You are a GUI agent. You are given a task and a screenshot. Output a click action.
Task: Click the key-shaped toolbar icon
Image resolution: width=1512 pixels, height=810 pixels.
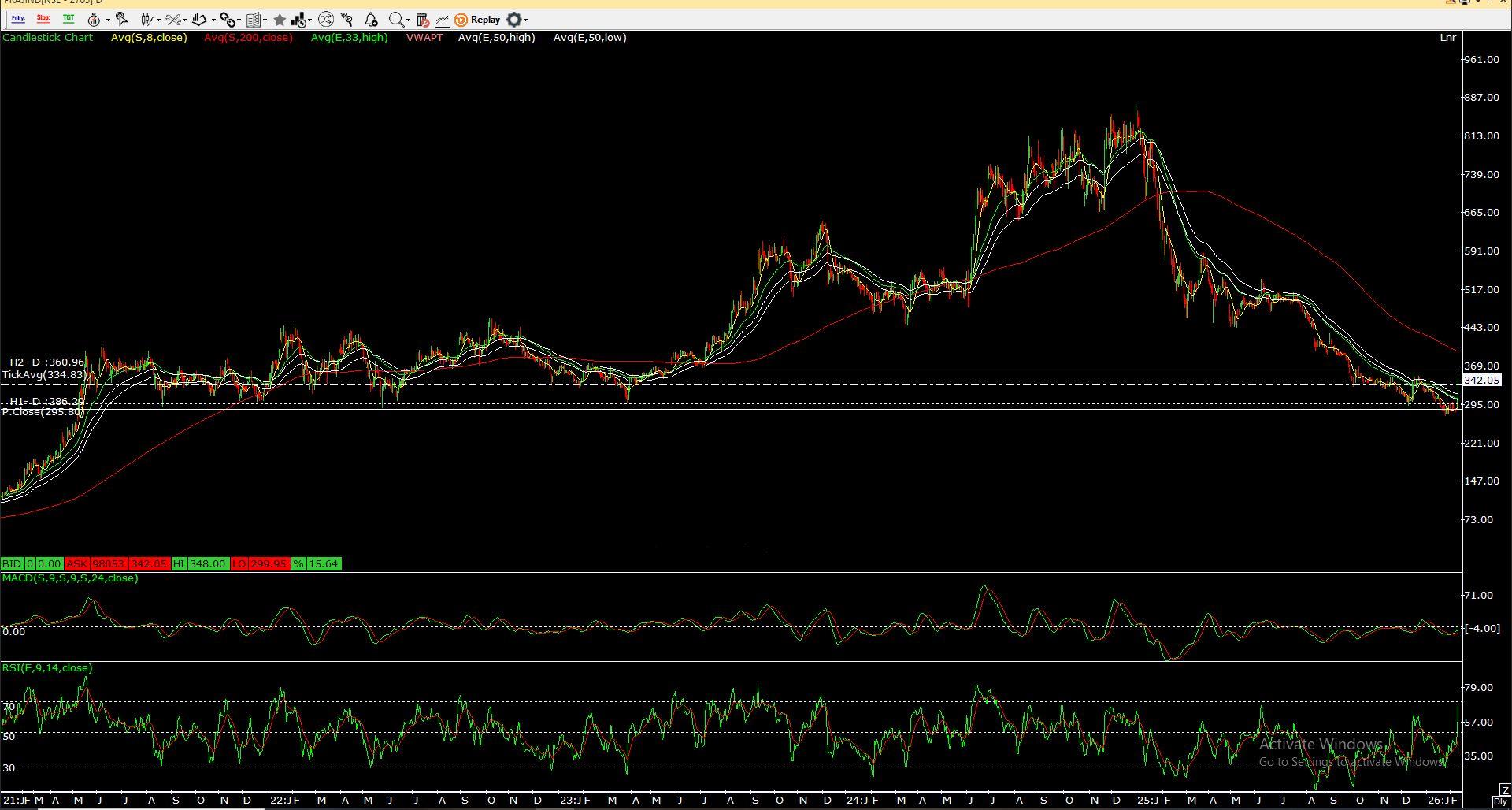(x=347, y=20)
